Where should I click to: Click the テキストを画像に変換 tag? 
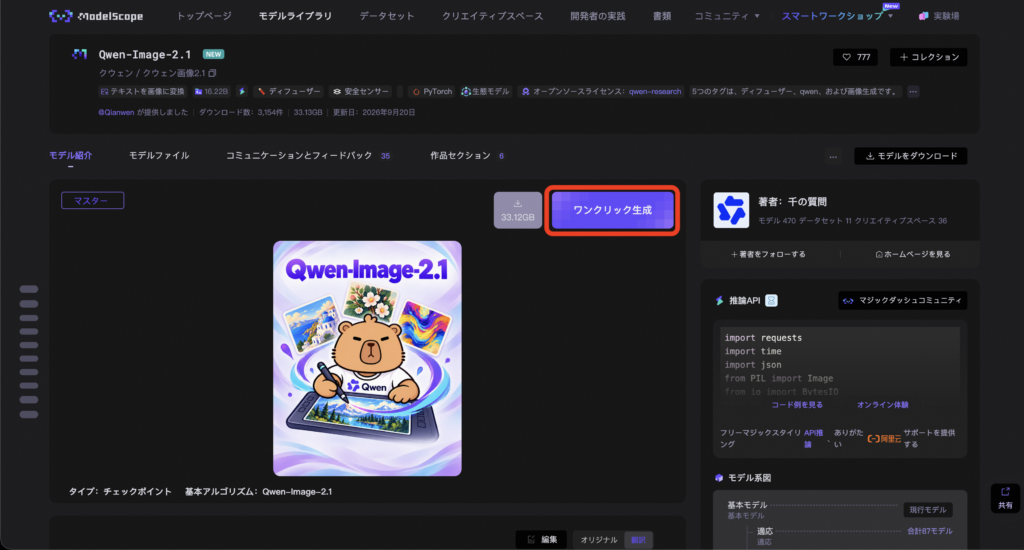point(142,91)
